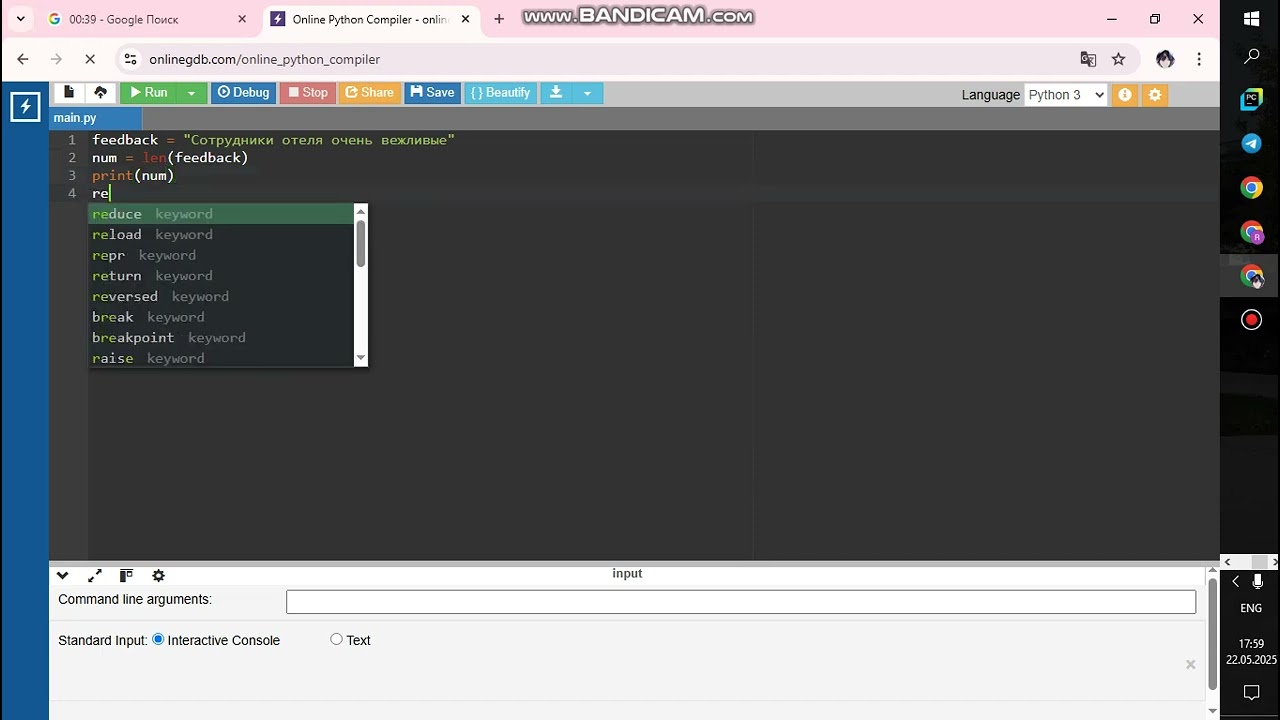Click the bottom panel vertical scrollbar

[1213, 633]
